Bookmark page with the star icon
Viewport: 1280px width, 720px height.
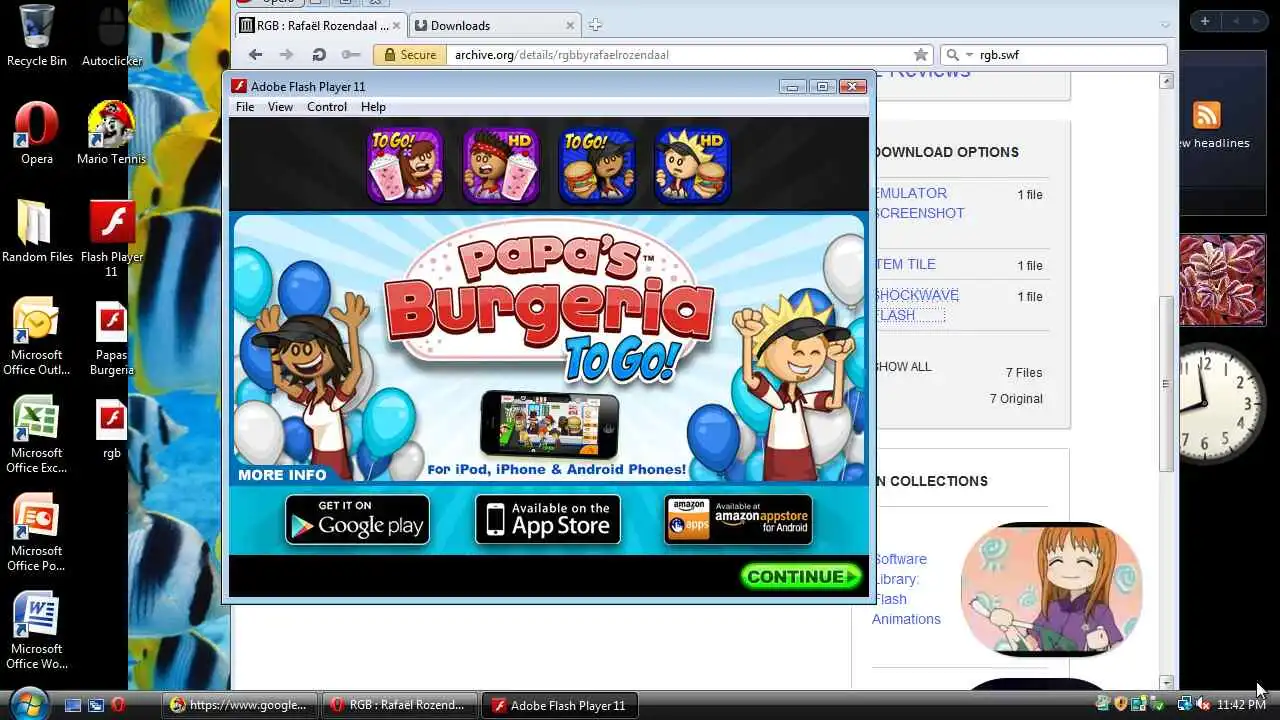[x=921, y=55]
